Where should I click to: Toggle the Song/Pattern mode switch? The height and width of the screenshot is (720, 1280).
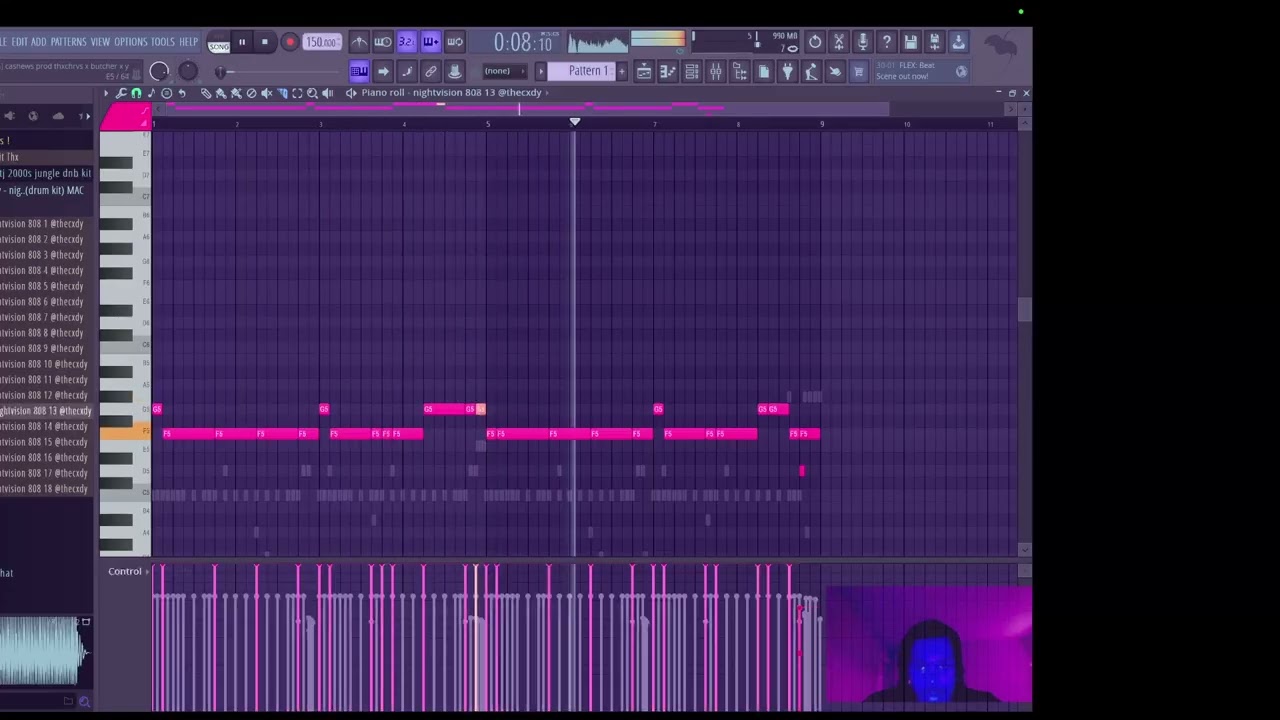click(x=218, y=43)
